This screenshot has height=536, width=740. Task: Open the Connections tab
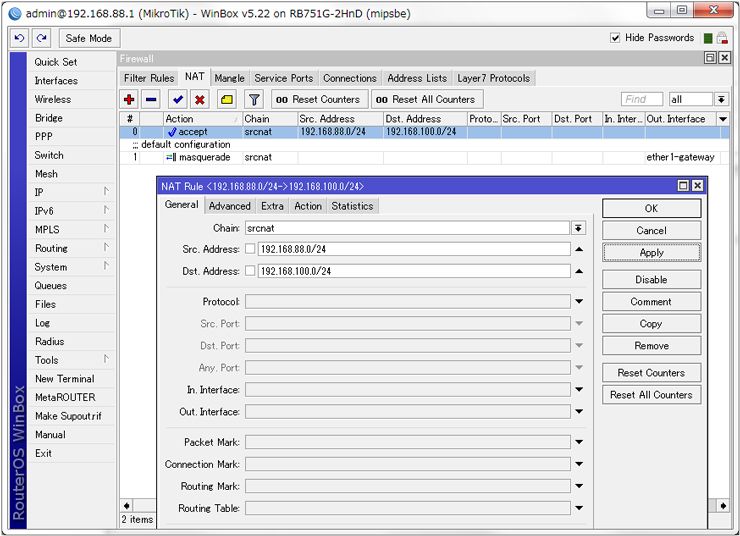coord(350,78)
